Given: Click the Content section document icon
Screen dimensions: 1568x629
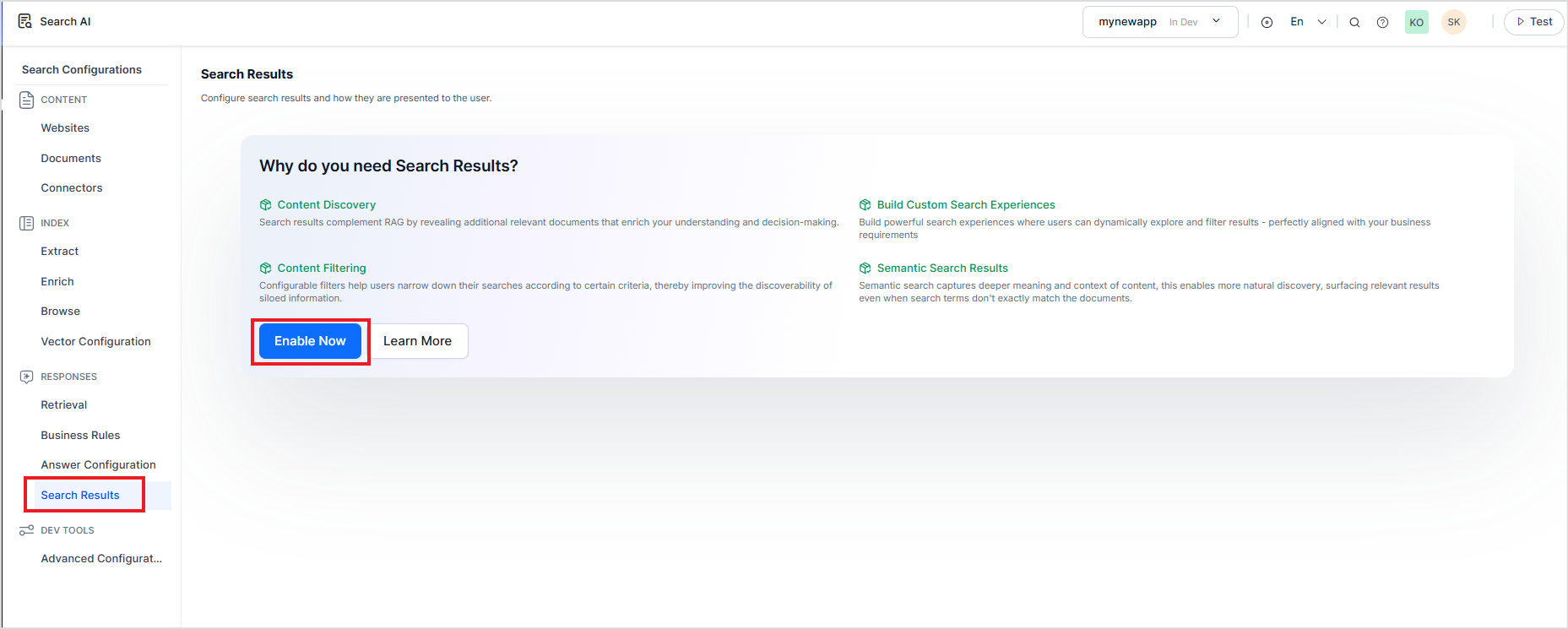Looking at the screenshot, I should (x=26, y=100).
